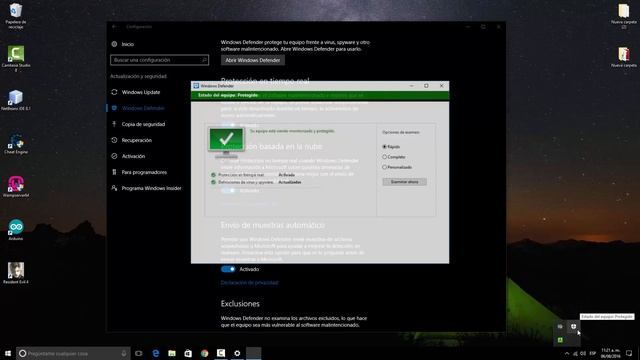Image resolution: width=640 pixels, height=360 pixels.
Task: Open Microsoft Store from the taskbar
Action: 188,353
